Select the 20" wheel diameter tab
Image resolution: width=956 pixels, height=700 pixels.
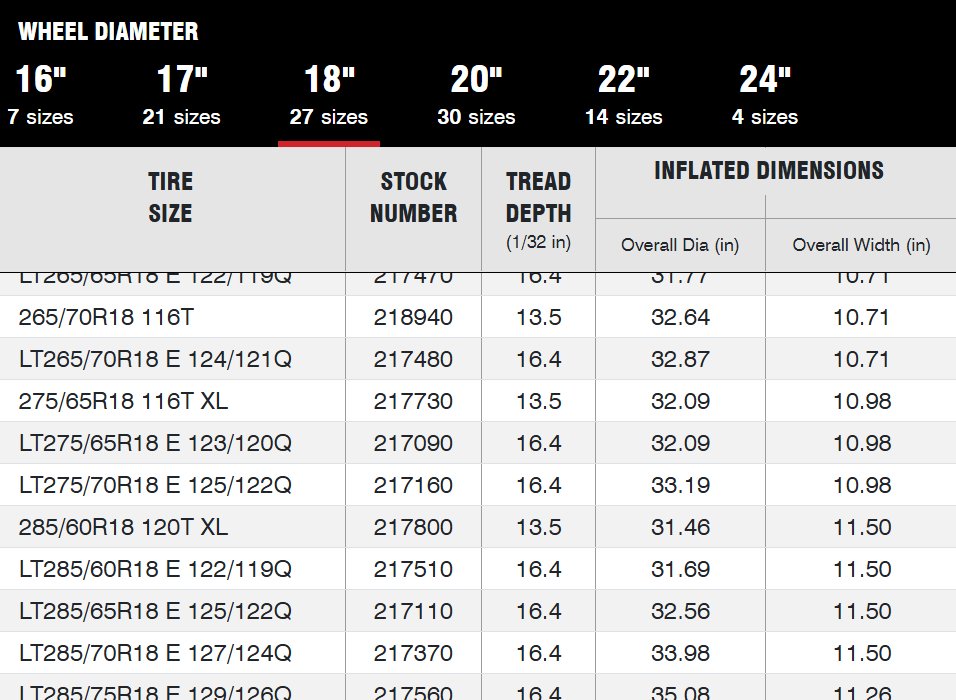tap(476, 95)
